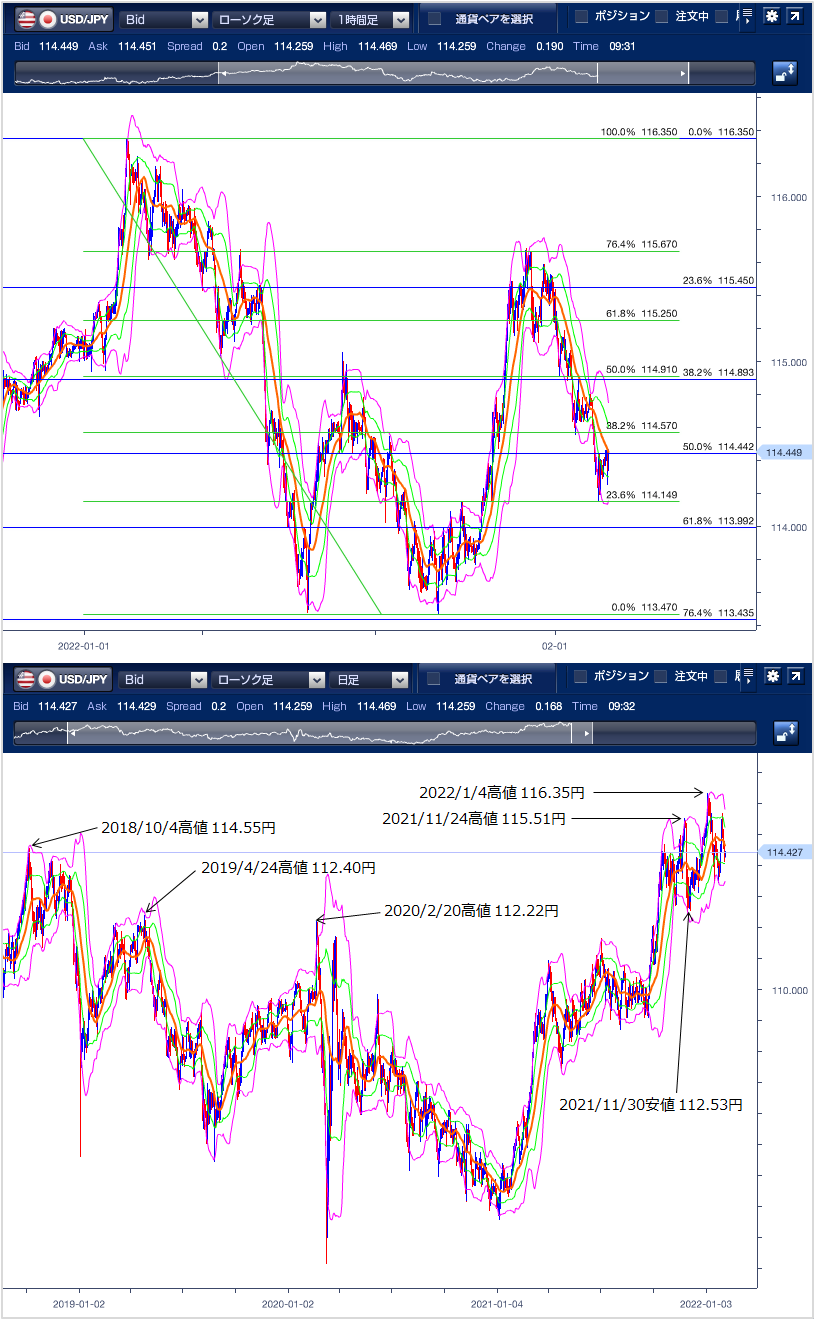Click Fibonacci label 23.6% 114.149
Image resolution: width=815 pixels, height=1320 pixels.
pyautogui.click(x=642, y=495)
